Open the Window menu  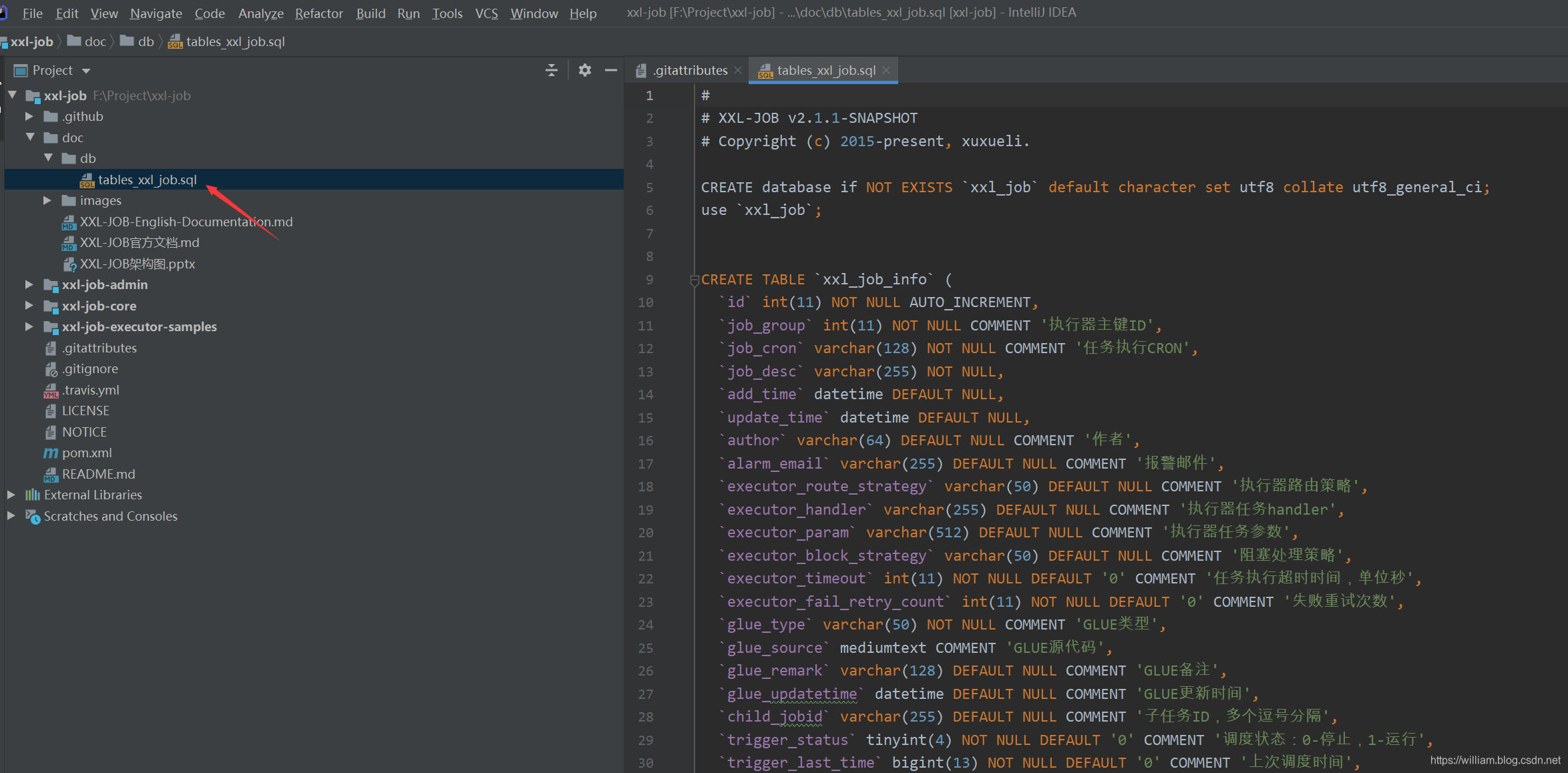(x=534, y=13)
